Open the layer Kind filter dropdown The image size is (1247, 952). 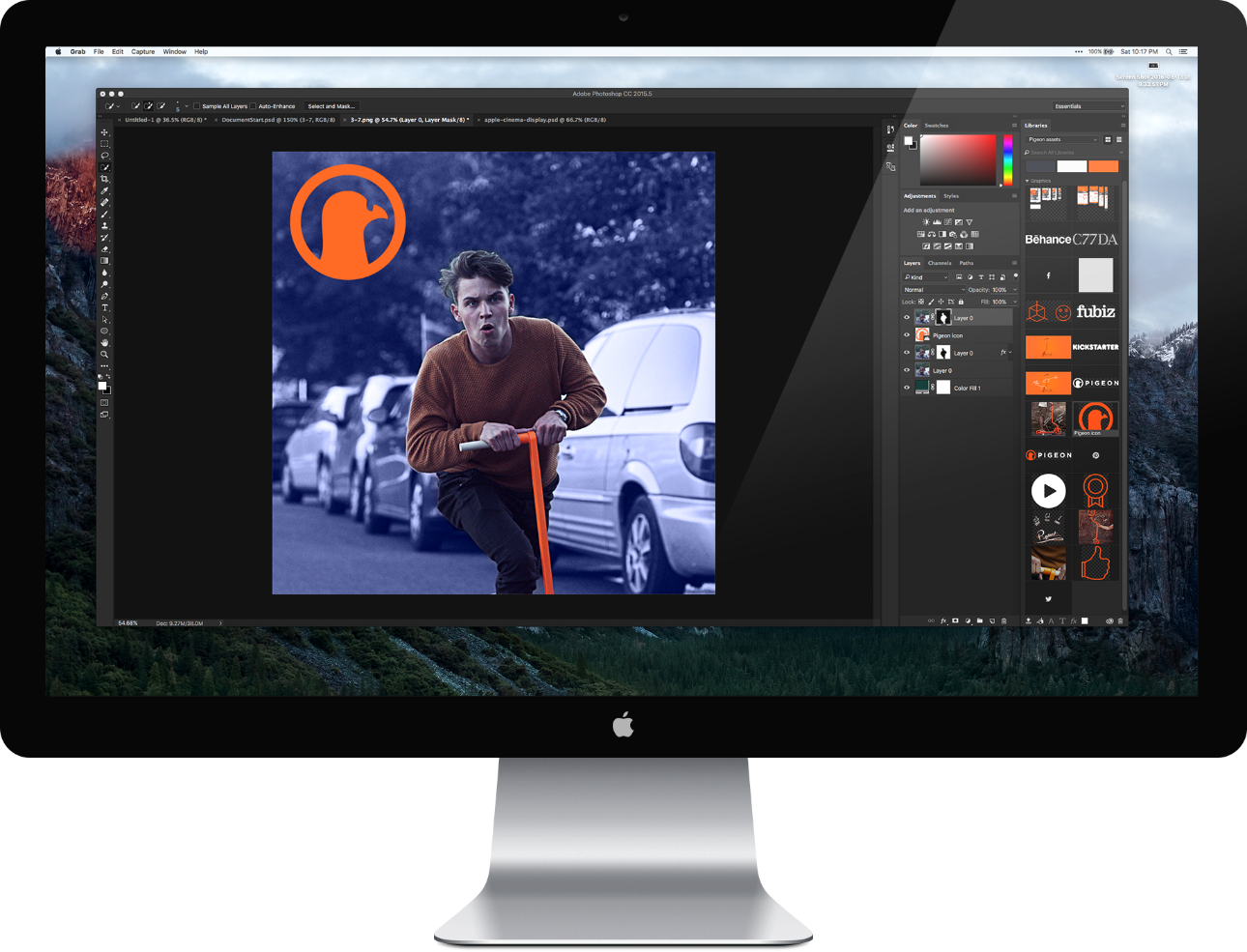(x=926, y=277)
